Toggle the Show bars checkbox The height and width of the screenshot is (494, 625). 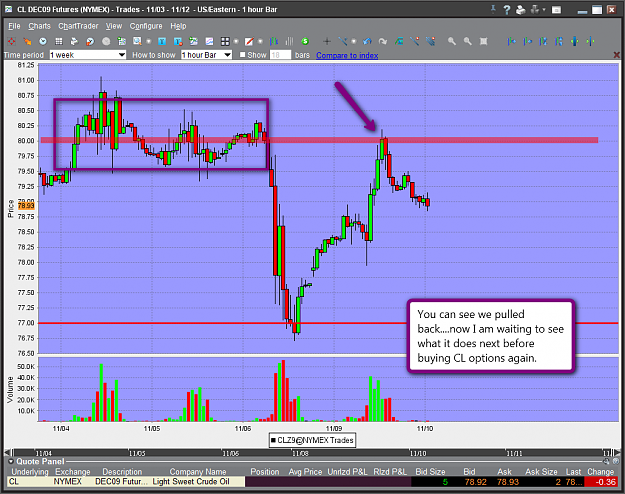pos(242,55)
